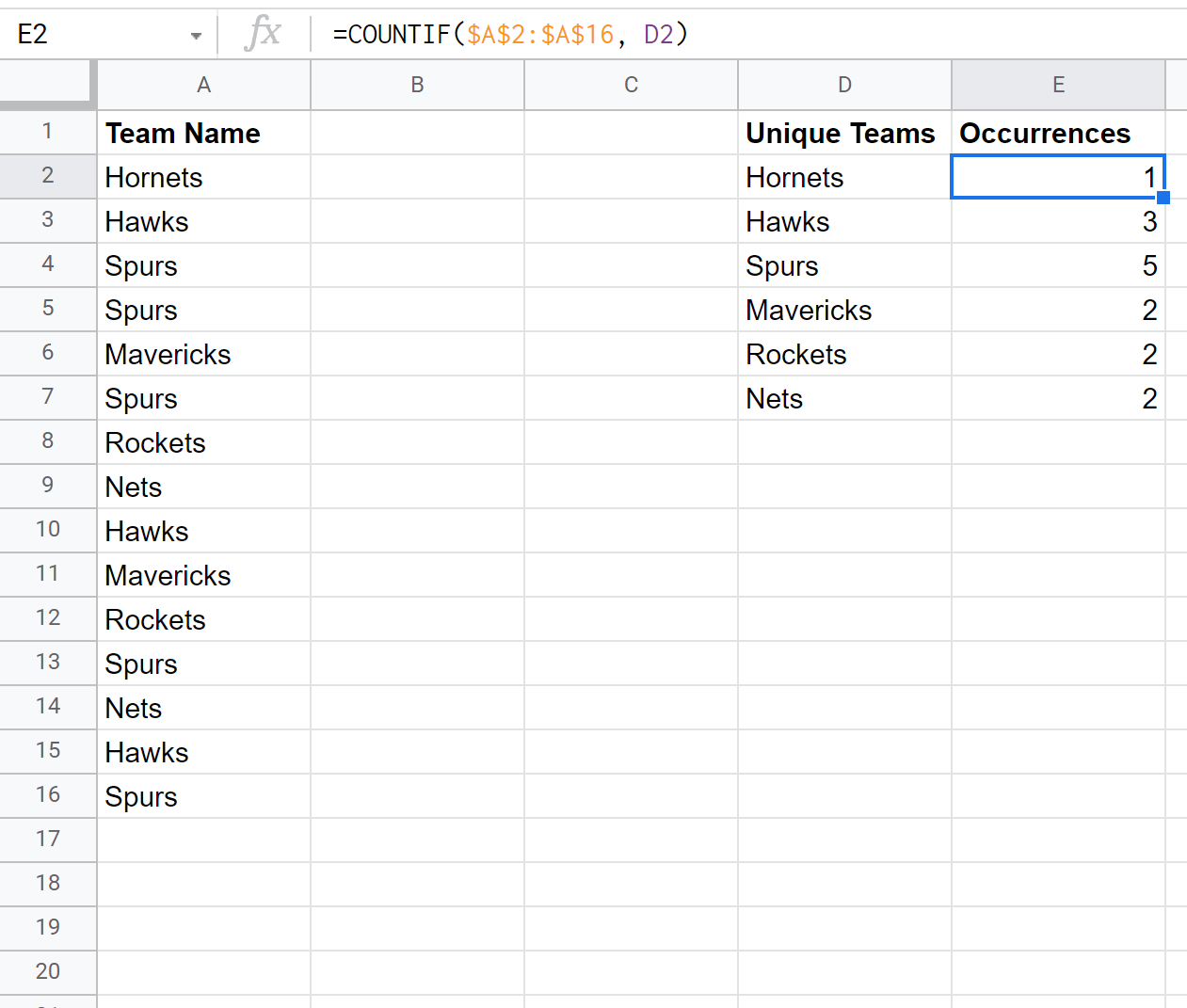
Task: Open the name box dropdown arrow
Action: (x=196, y=36)
